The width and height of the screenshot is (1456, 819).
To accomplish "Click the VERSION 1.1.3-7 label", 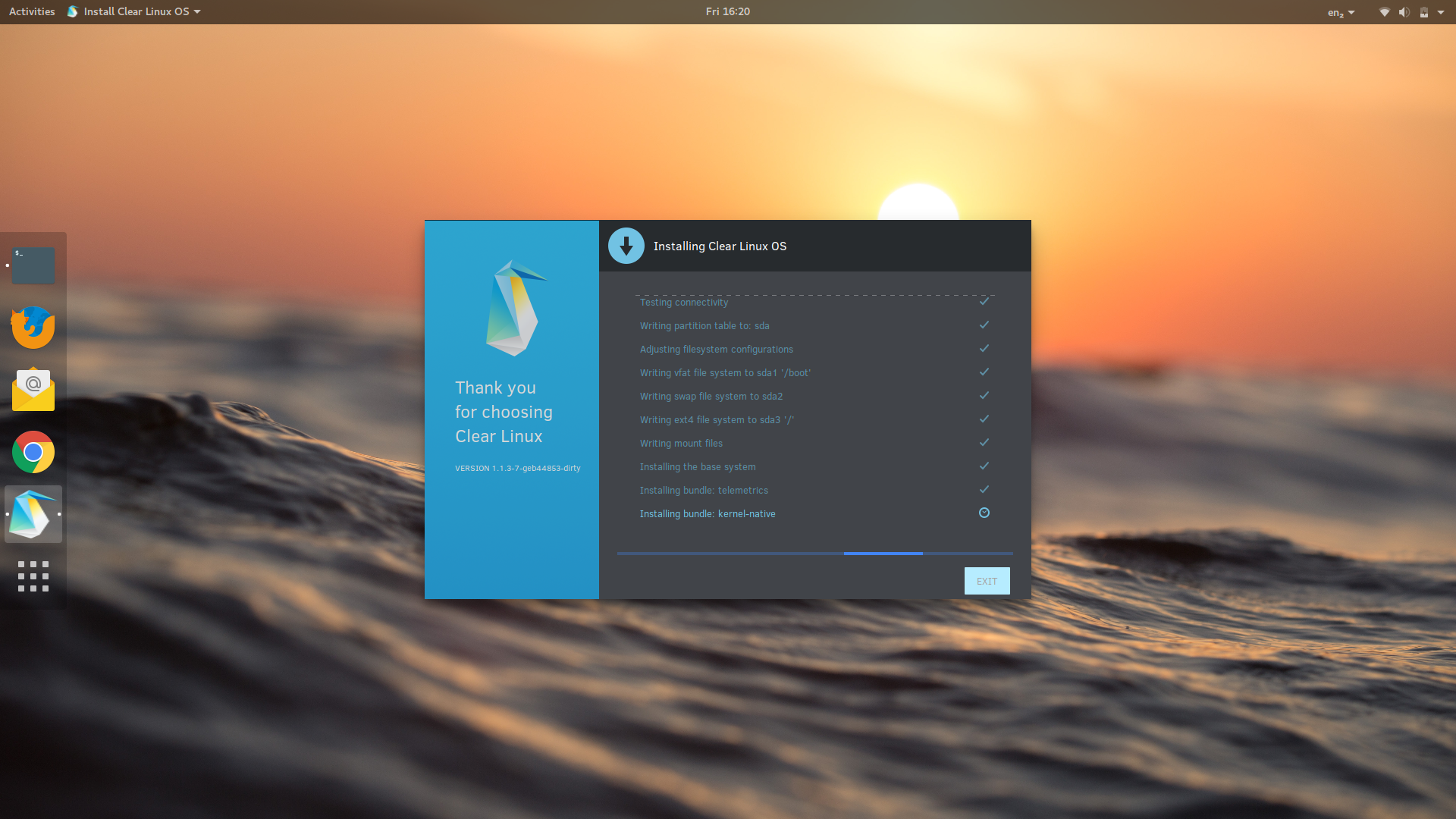I will coord(517,468).
